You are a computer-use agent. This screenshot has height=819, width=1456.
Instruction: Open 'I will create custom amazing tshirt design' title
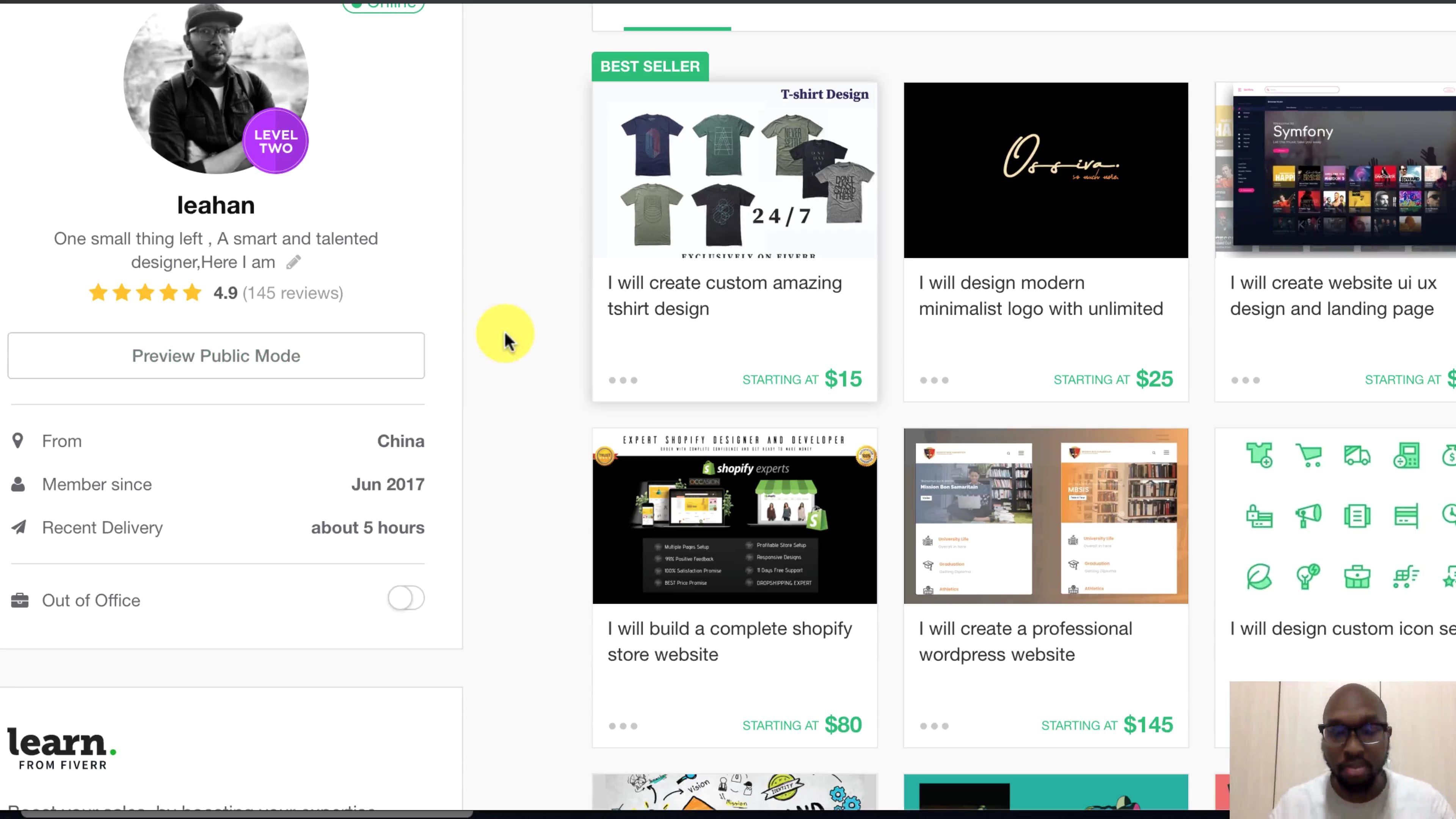click(x=725, y=296)
